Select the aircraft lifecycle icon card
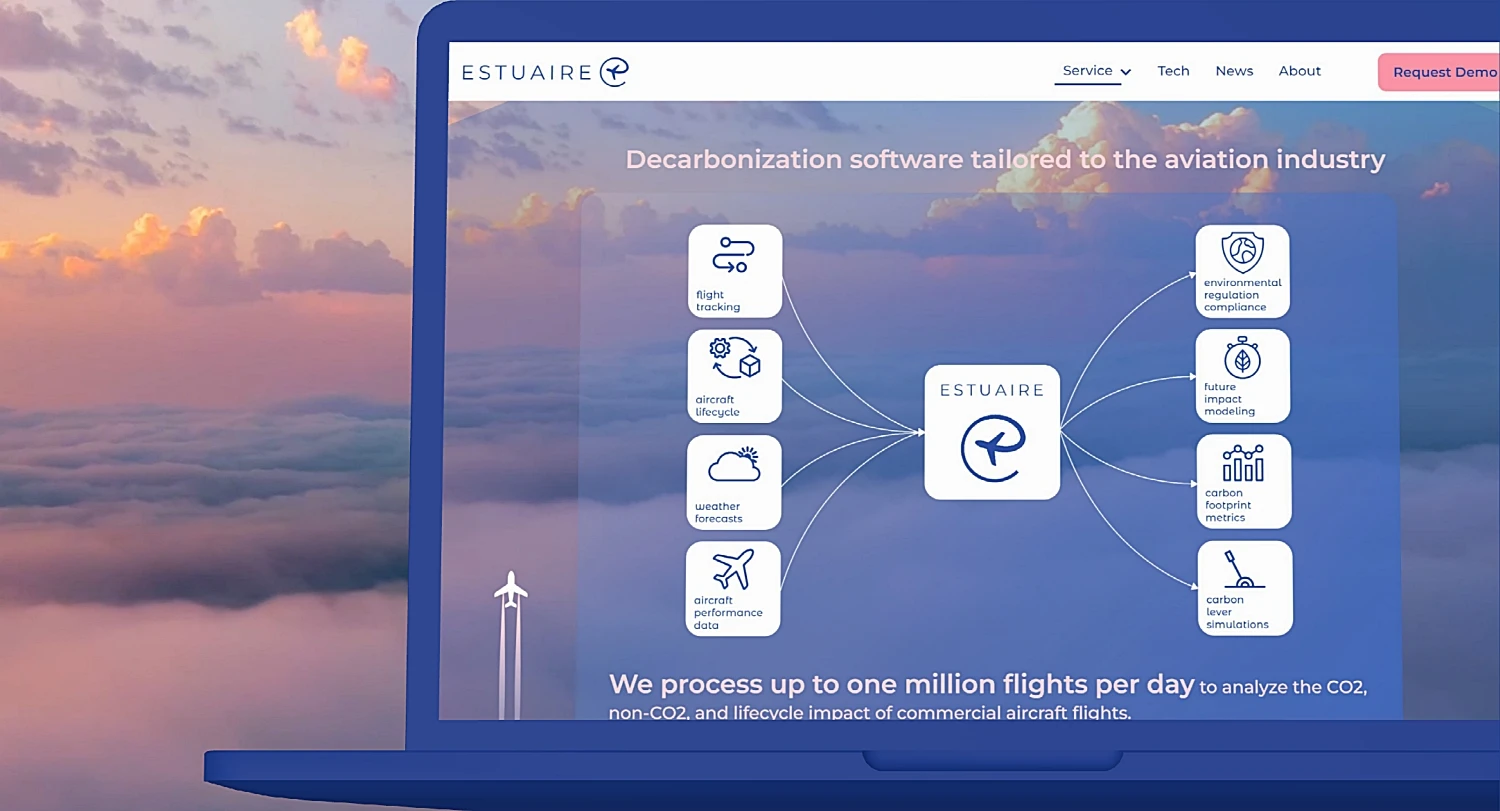1500x811 pixels. (735, 376)
